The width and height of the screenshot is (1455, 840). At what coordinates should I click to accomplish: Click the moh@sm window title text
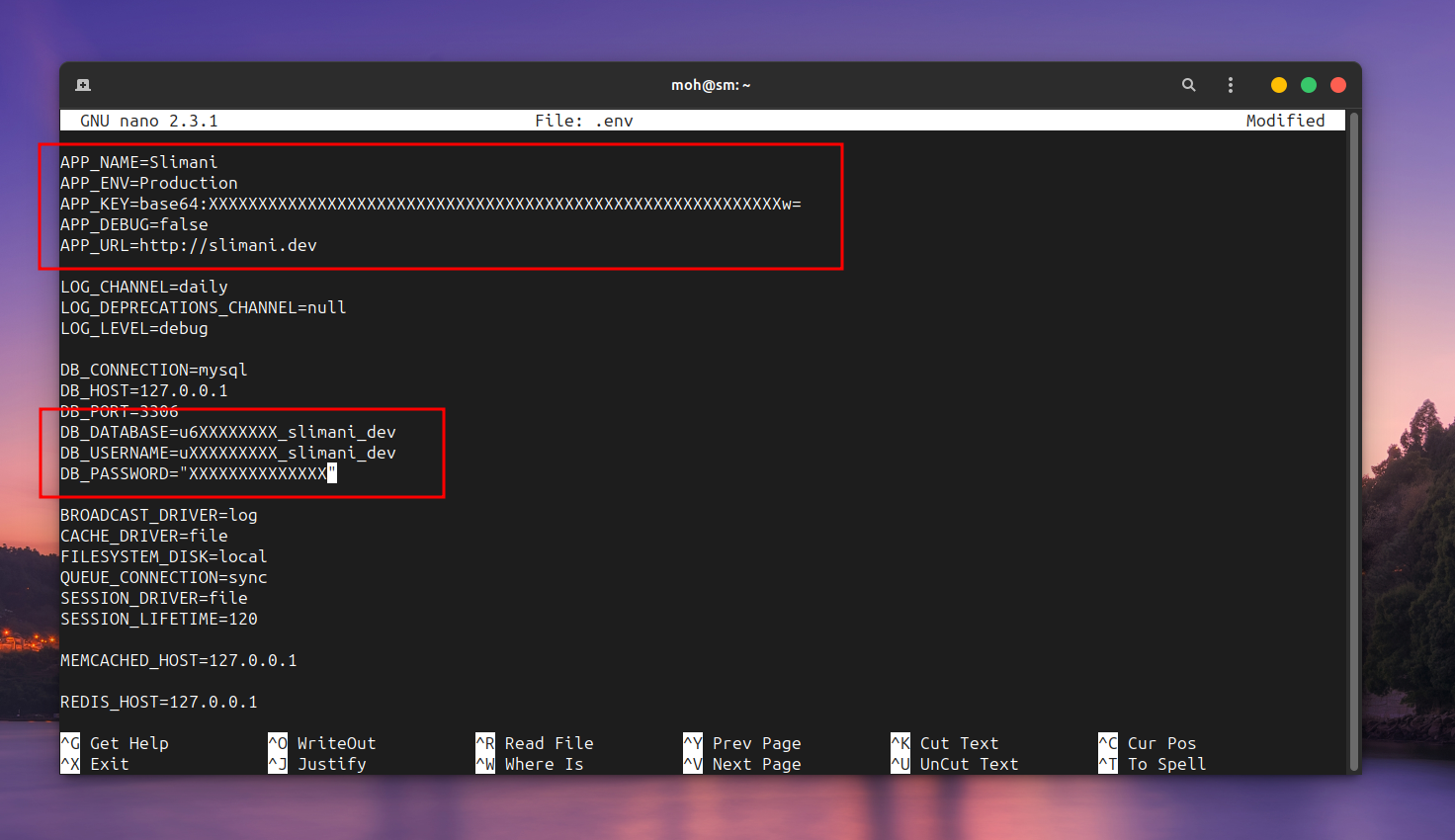[711, 85]
